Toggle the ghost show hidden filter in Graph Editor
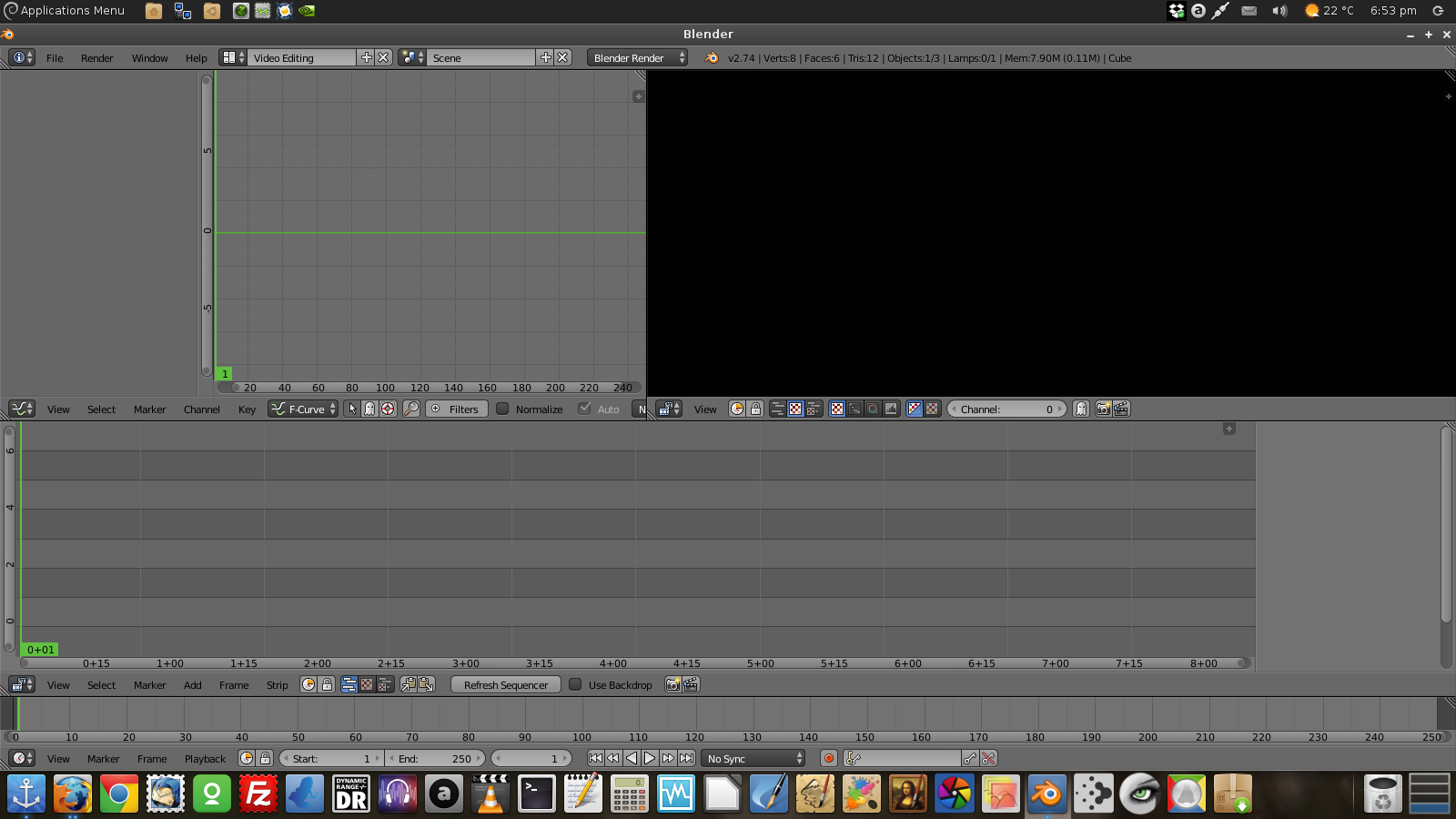The width and height of the screenshot is (1456, 819). pyautogui.click(x=369, y=409)
